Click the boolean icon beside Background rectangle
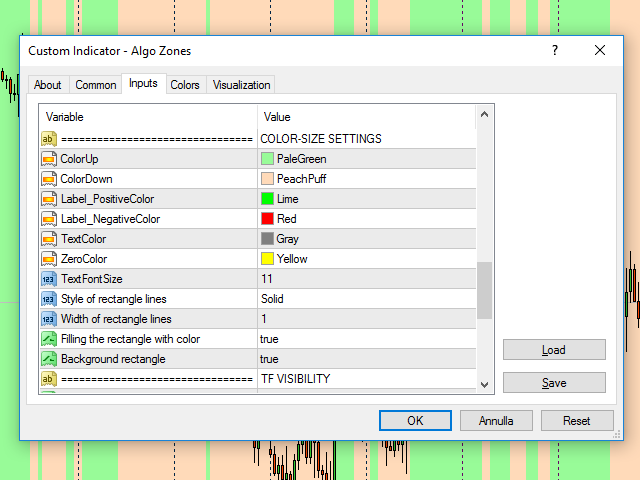This screenshot has width=640, height=480. pyautogui.click(x=49, y=359)
